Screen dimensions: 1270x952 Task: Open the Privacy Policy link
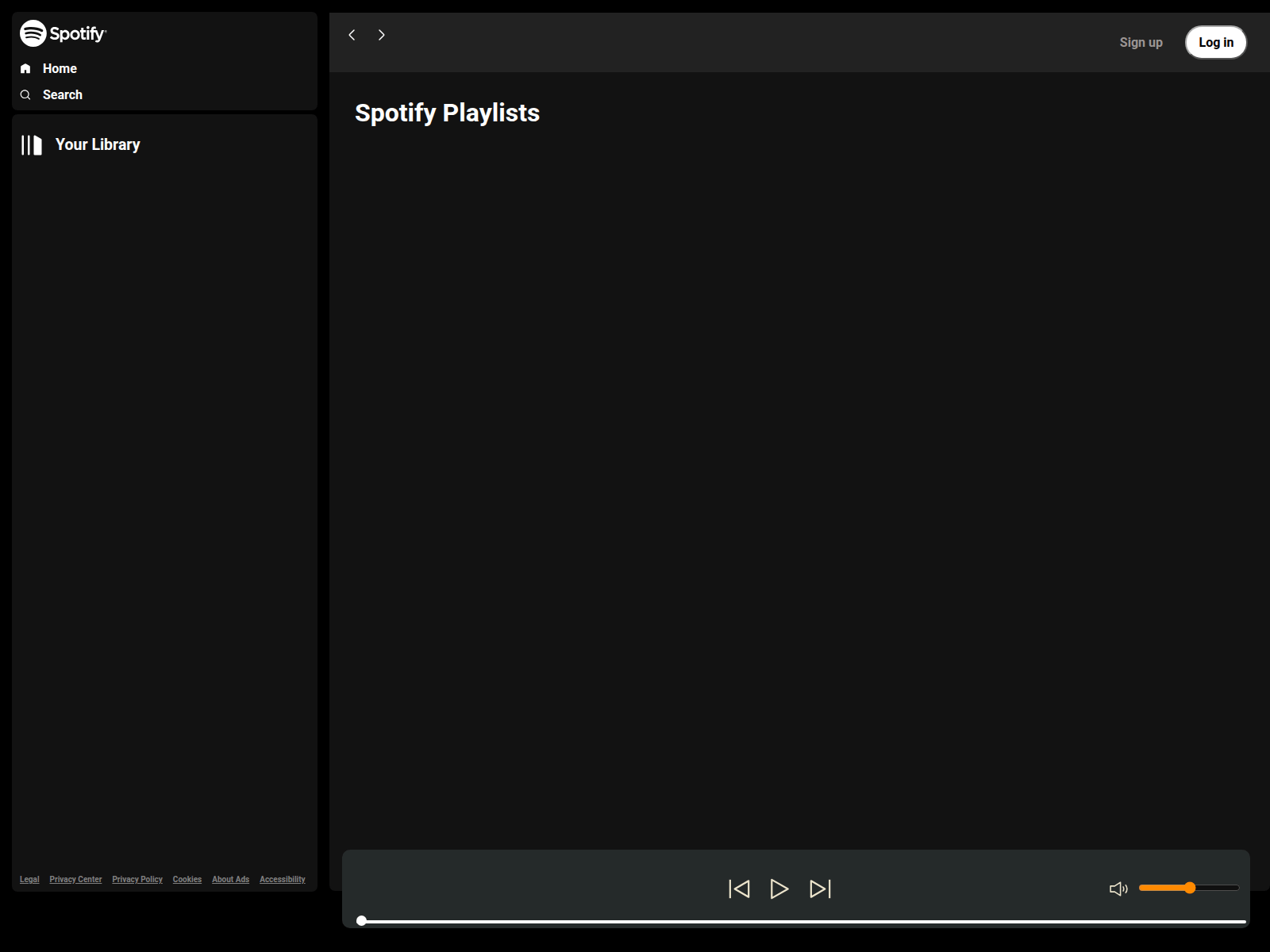(x=137, y=879)
